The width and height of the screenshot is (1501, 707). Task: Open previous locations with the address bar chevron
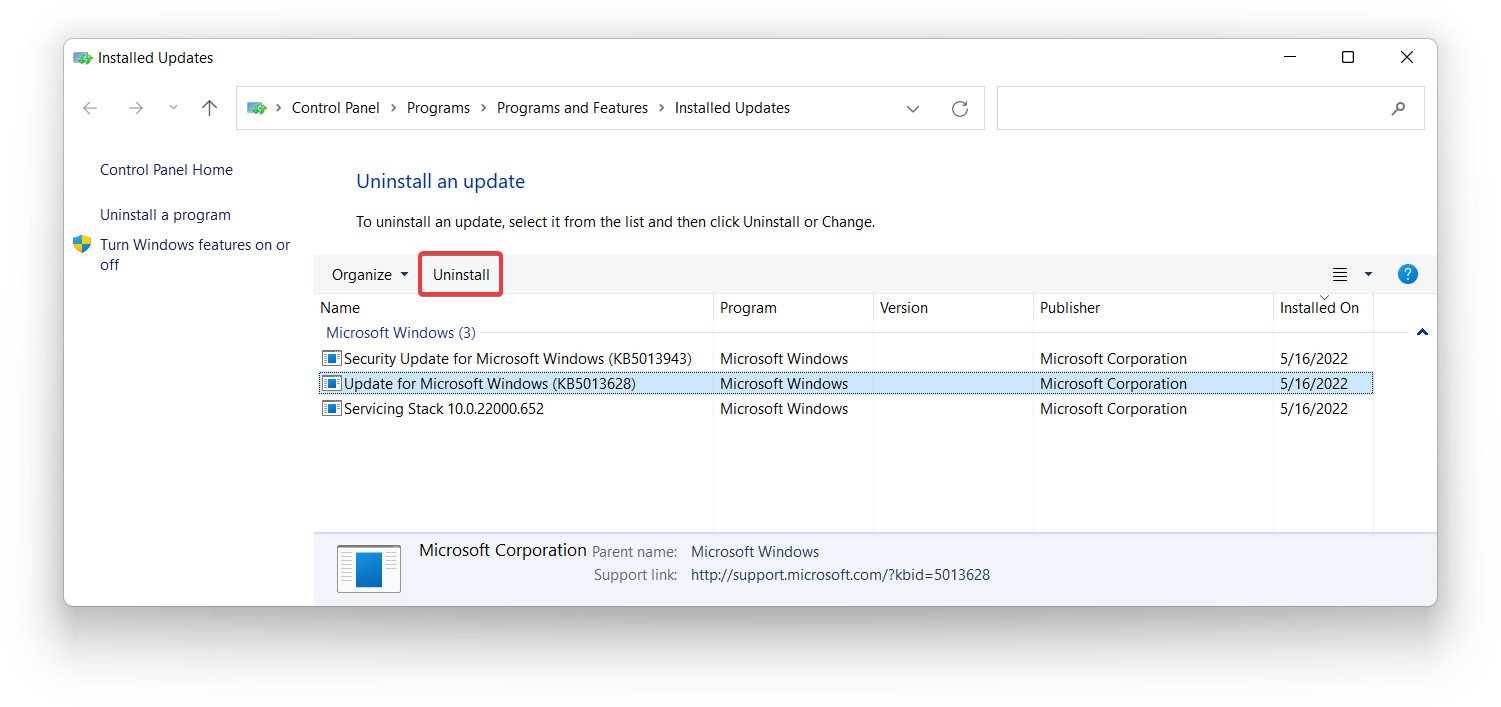[913, 108]
